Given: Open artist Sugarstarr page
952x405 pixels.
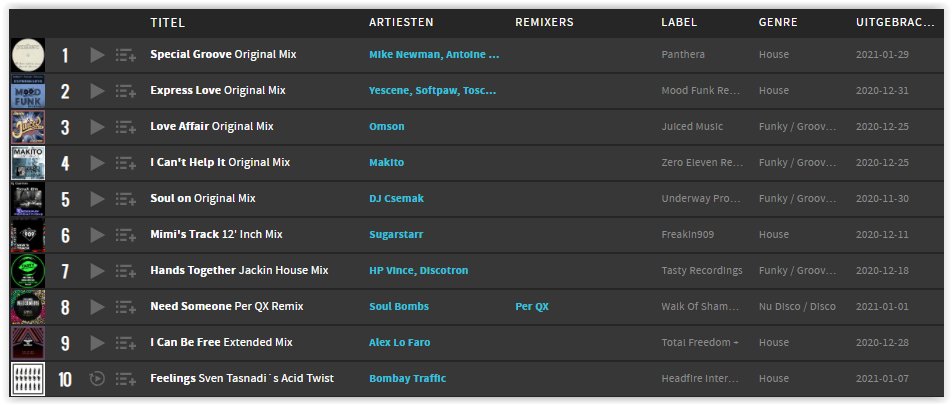Looking at the screenshot, I should coord(396,234).
